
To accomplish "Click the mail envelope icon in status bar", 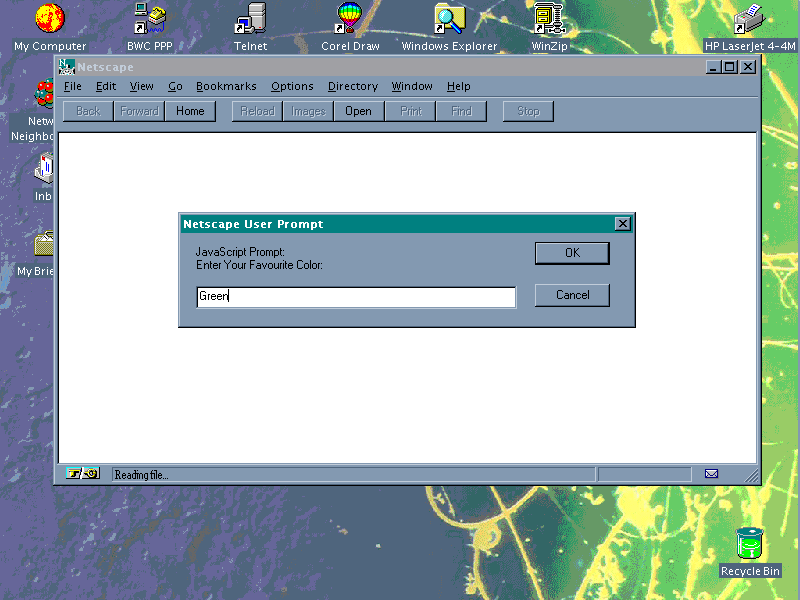I will pyautogui.click(x=711, y=474).
